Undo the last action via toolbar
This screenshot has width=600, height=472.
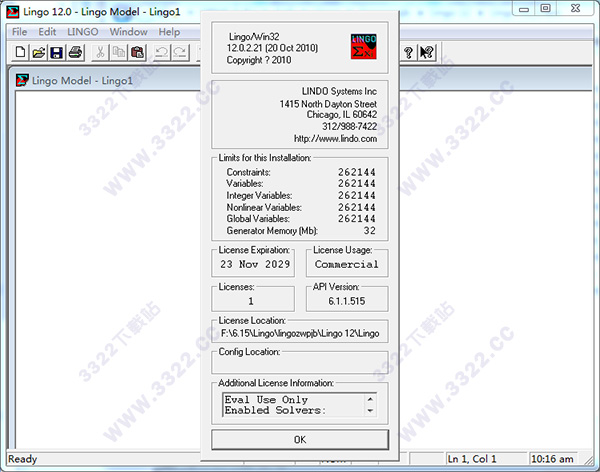tap(161, 52)
